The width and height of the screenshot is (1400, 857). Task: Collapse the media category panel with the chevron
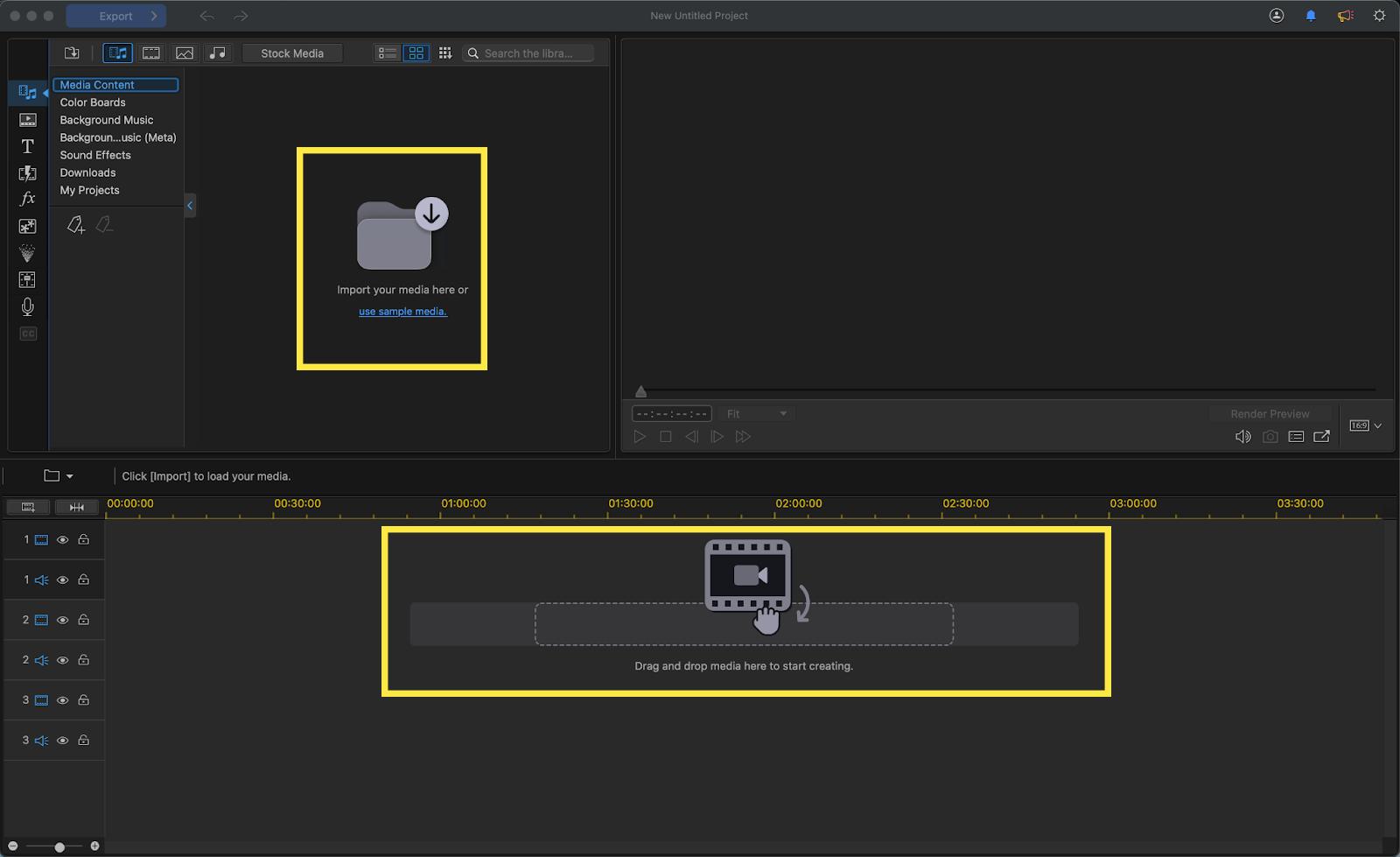[x=190, y=205]
